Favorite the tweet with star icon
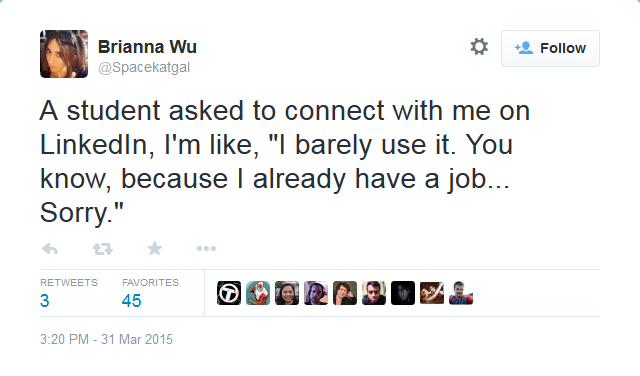 point(155,248)
